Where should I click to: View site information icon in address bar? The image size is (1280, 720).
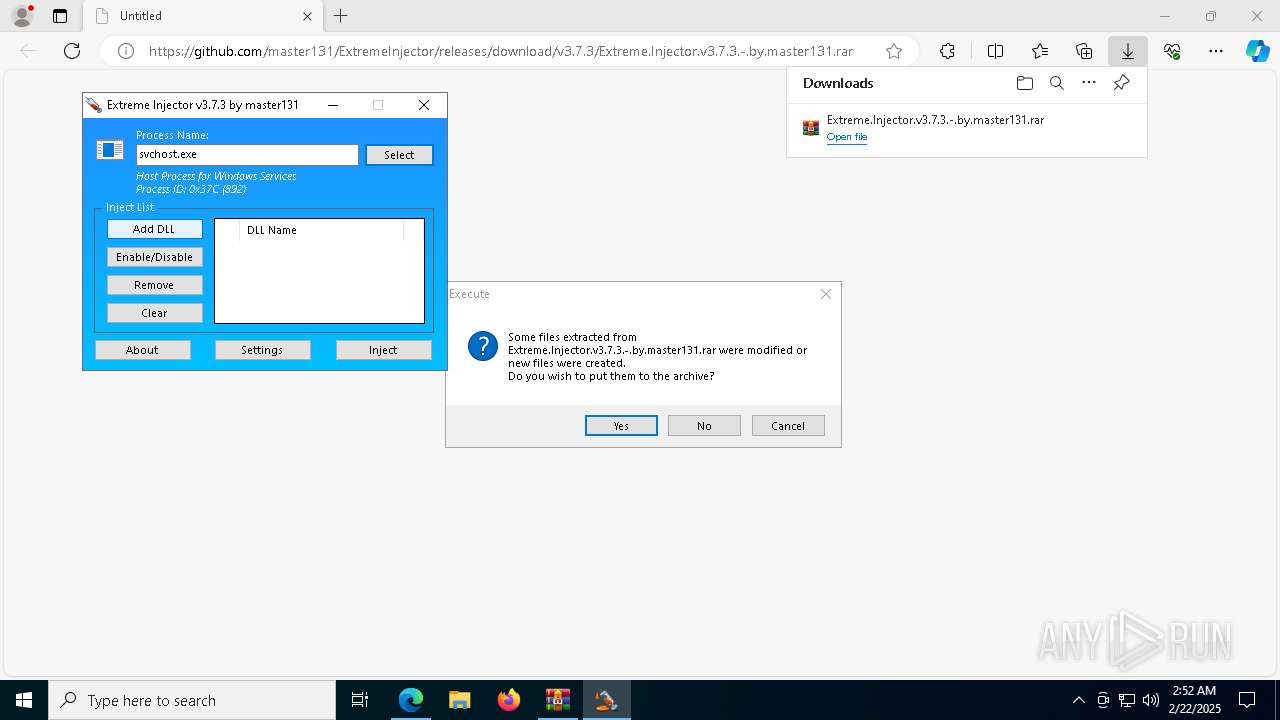tap(126, 51)
